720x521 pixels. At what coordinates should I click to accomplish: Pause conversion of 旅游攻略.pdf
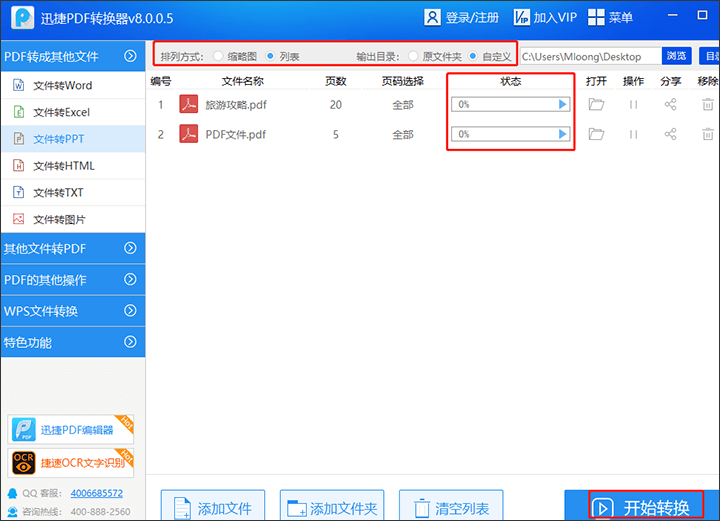click(x=633, y=105)
